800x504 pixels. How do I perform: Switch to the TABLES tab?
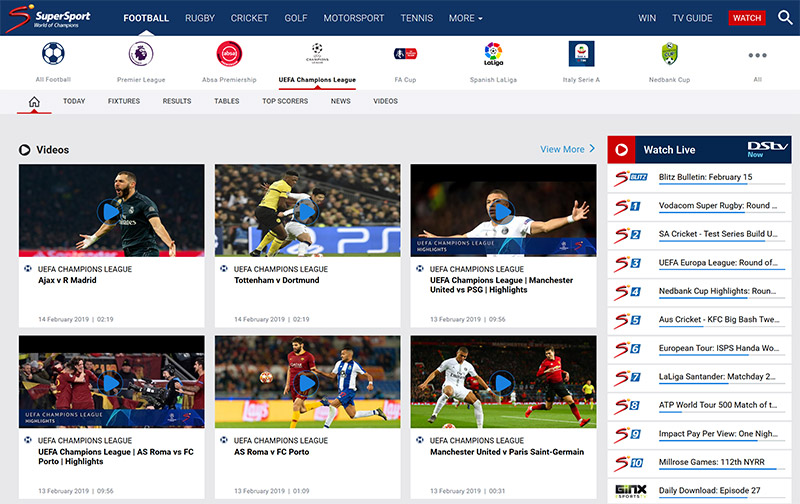(227, 101)
